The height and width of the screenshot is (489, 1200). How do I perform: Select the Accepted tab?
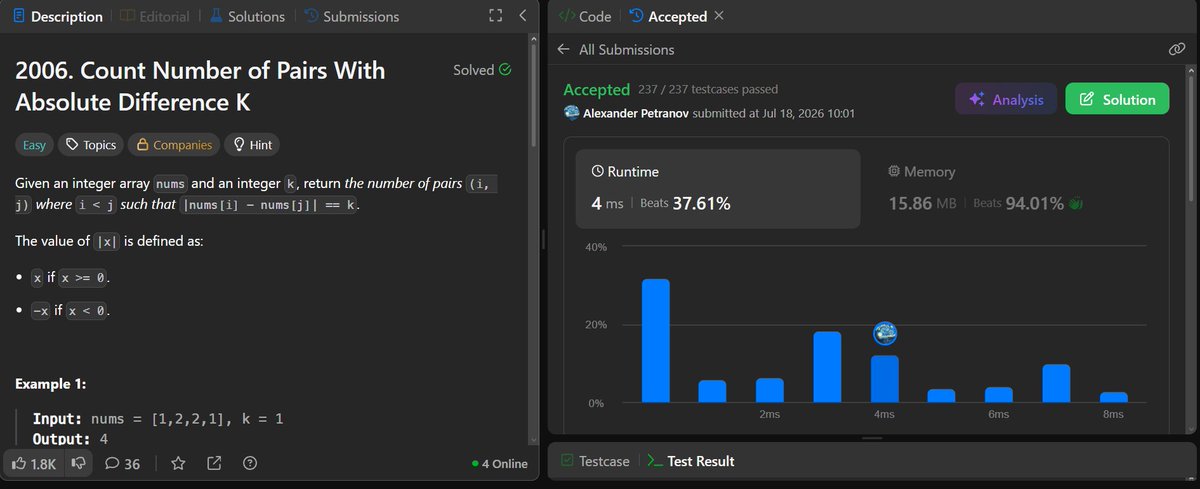click(667, 16)
